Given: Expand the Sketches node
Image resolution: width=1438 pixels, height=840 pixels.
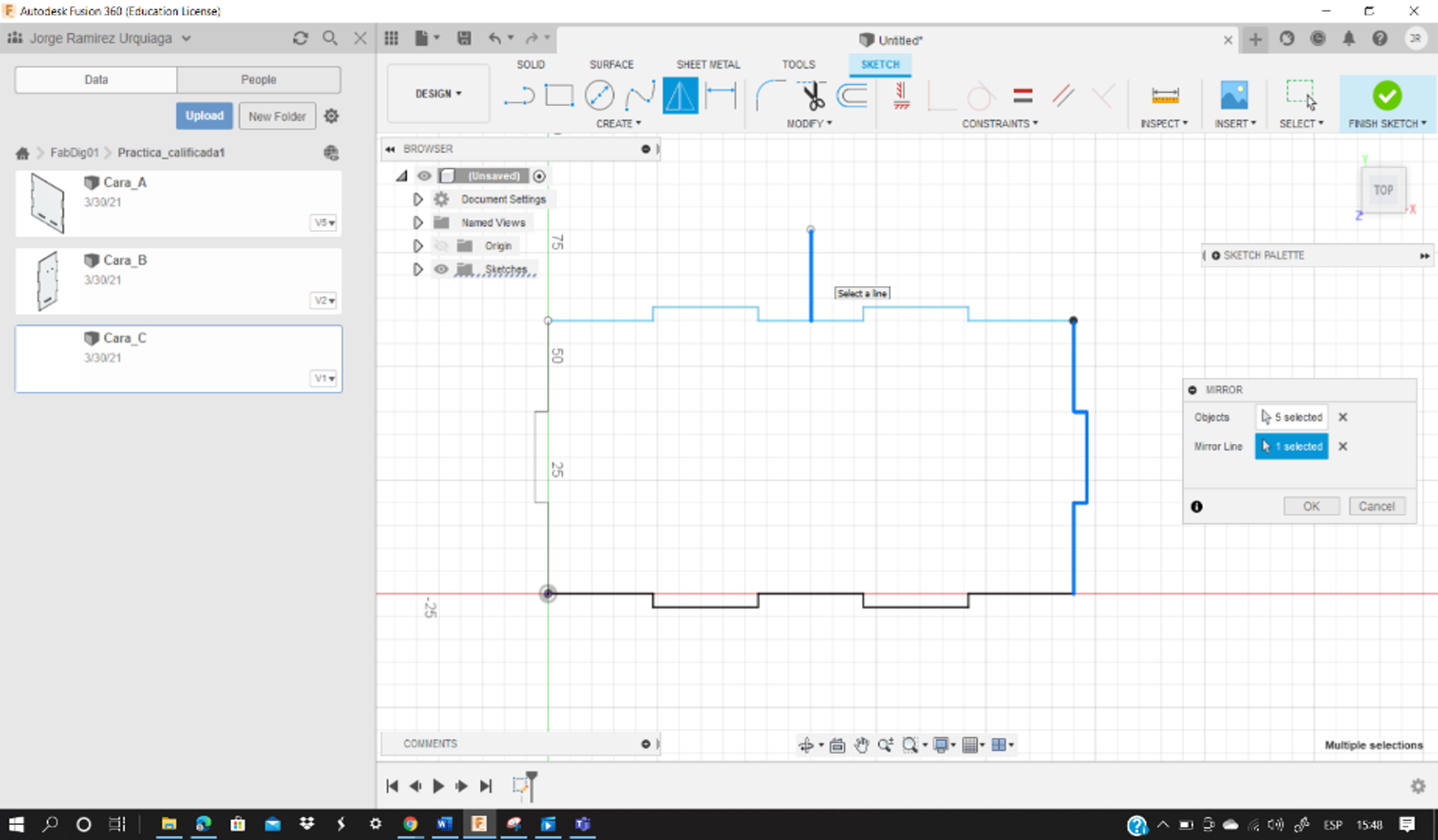Looking at the screenshot, I should point(418,270).
